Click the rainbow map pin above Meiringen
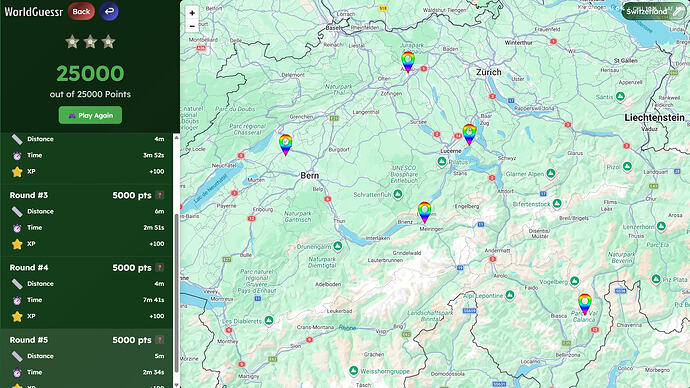 pyautogui.click(x=424, y=212)
